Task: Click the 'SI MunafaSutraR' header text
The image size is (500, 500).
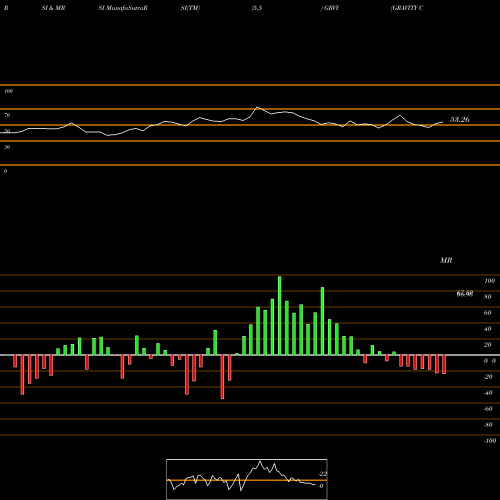Action: coord(123,8)
